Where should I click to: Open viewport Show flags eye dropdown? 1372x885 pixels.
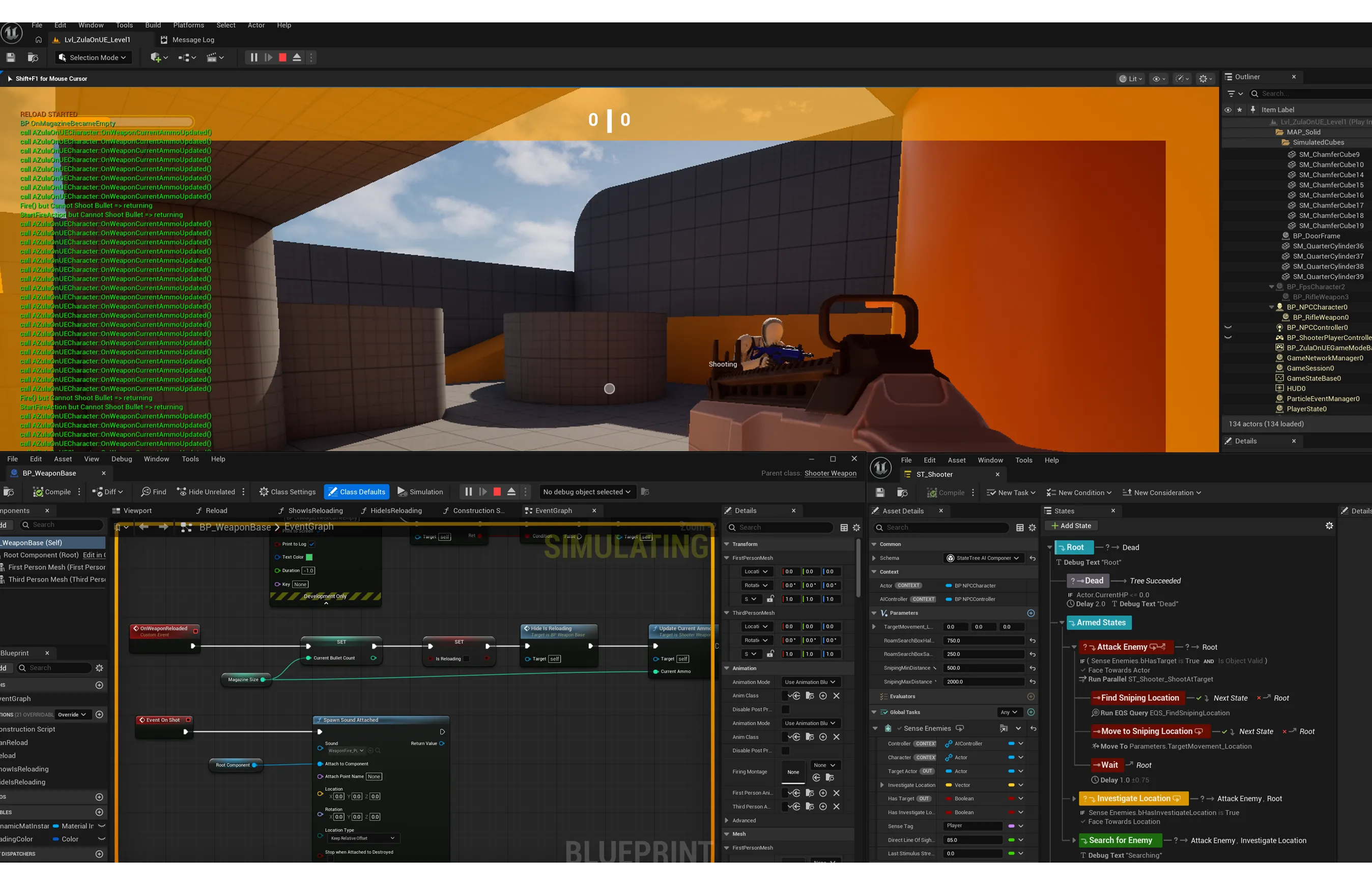pyautogui.click(x=1158, y=79)
